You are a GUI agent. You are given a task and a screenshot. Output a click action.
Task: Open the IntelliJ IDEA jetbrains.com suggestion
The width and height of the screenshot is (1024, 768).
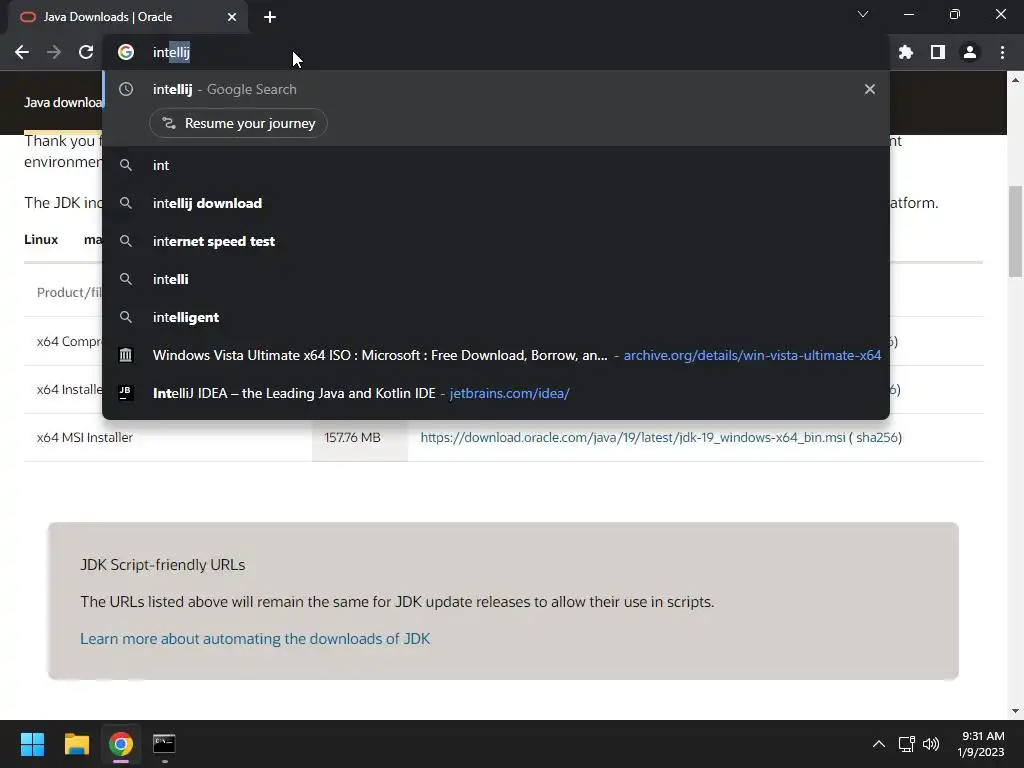tap(496, 393)
